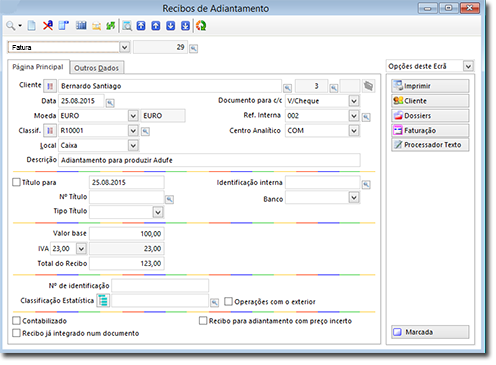496x365 pixels.
Task: Open the Moeda EURO dropdown
Action: click(133, 116)
